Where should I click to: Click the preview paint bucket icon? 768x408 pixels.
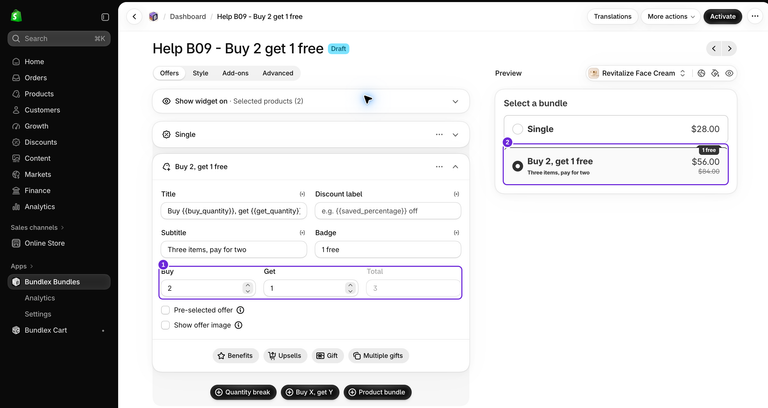715,73
